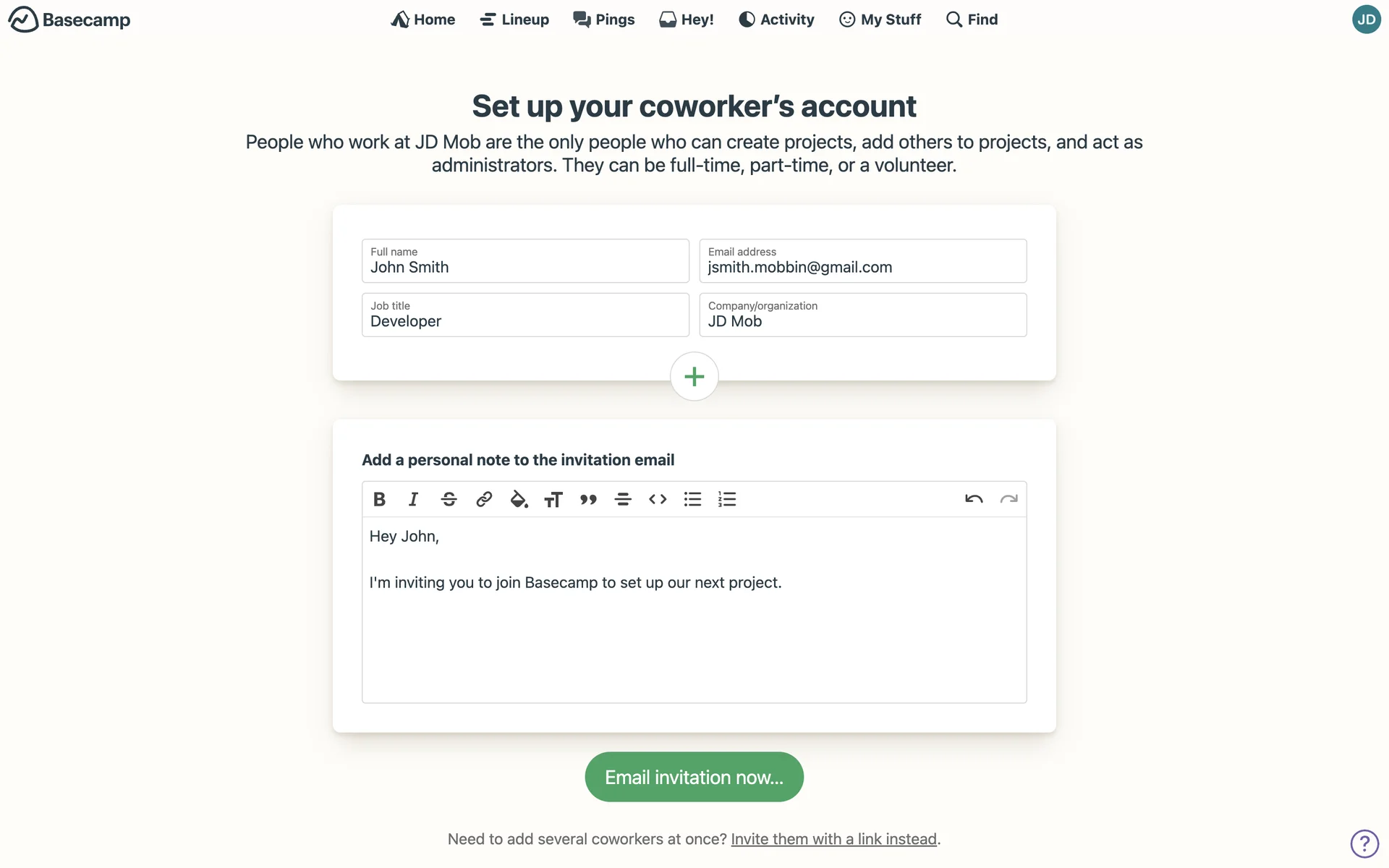
Task: Center align the note text
Action: pyautogui.click(x=623, y=499)
